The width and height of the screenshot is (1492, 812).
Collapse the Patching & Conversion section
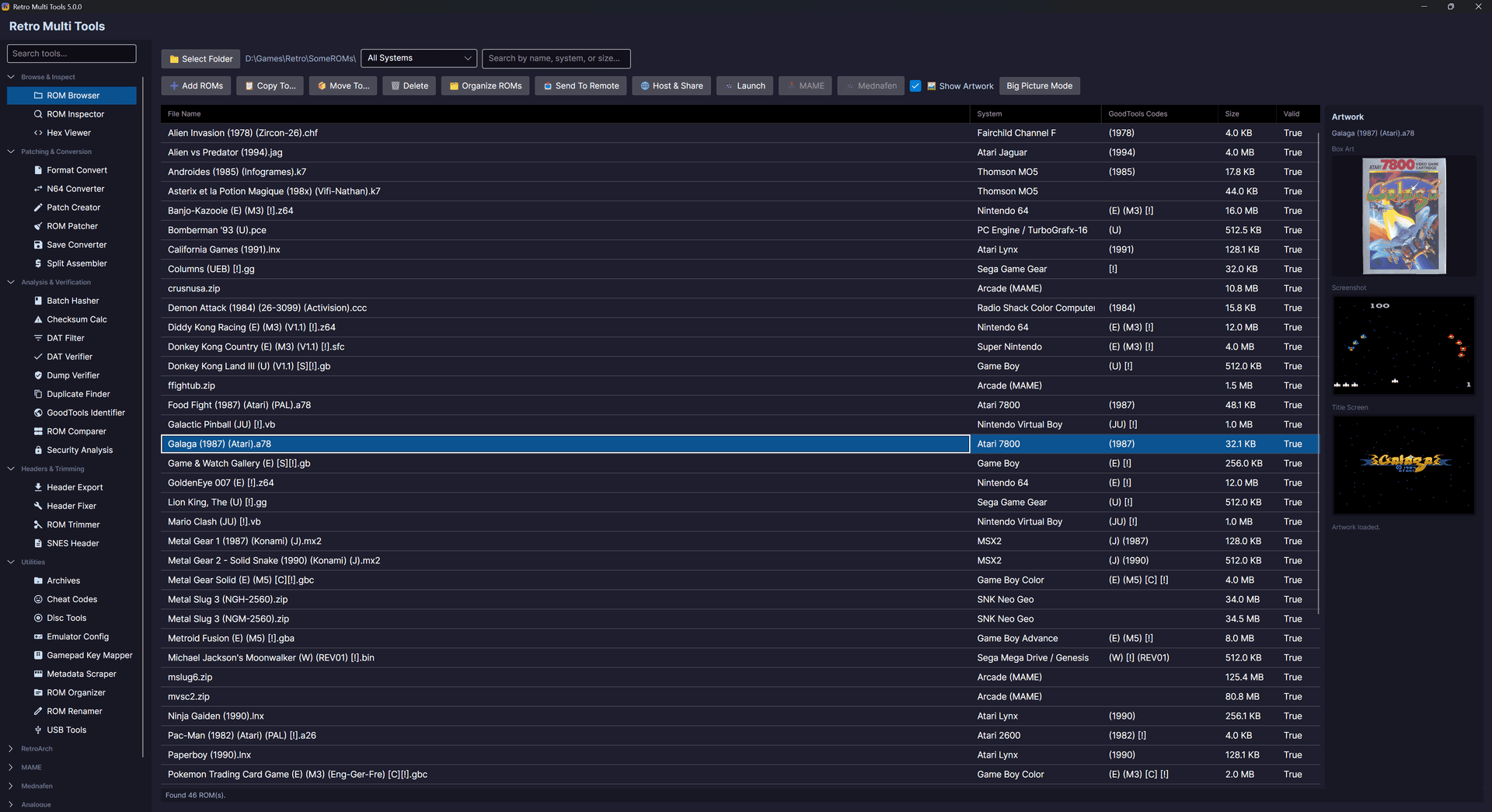[11, 152]
